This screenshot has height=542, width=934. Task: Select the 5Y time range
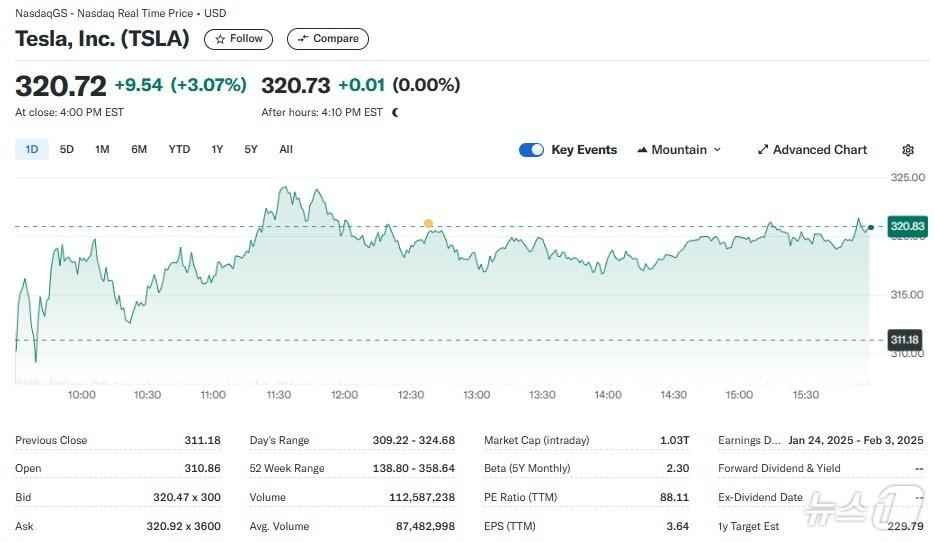[x=251, y=150]
